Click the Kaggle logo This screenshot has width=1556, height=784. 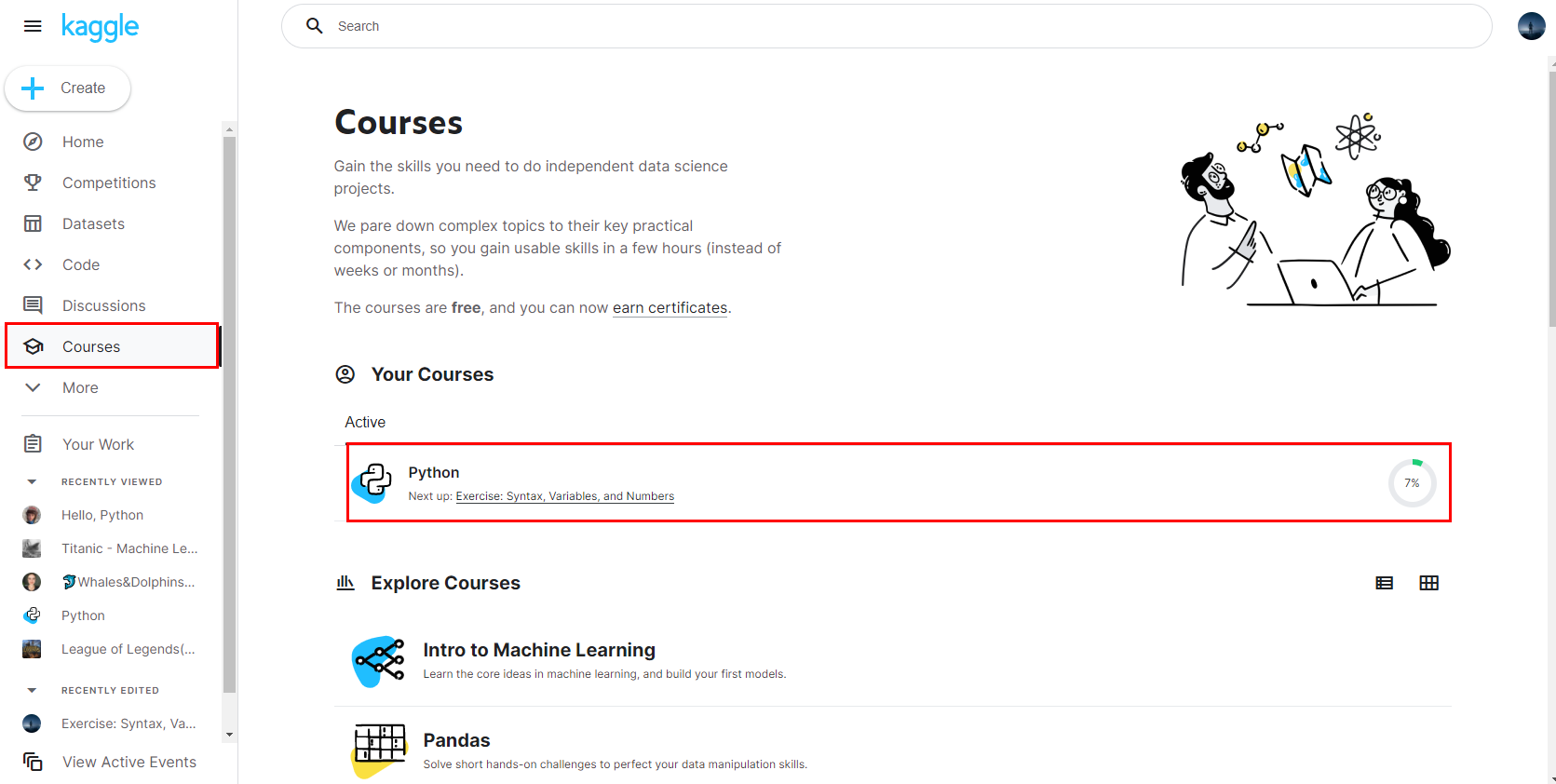[x=100, y=27]
